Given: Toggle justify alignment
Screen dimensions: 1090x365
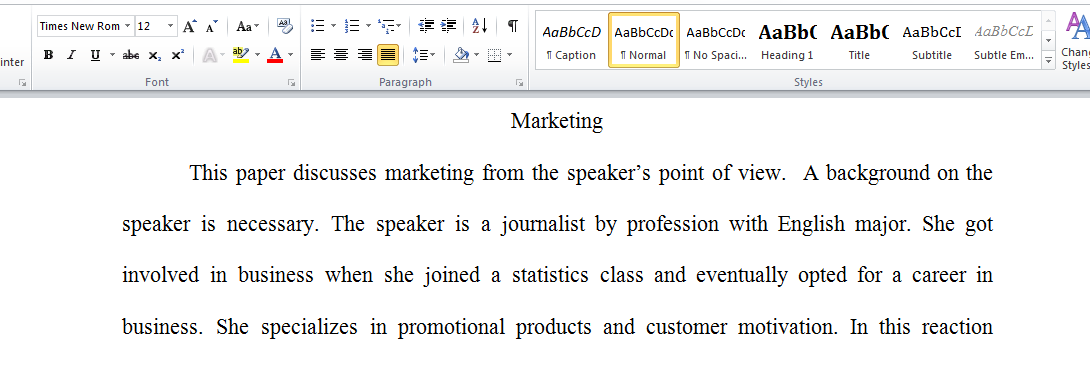Looking at the screenshot, I should 388,54.
